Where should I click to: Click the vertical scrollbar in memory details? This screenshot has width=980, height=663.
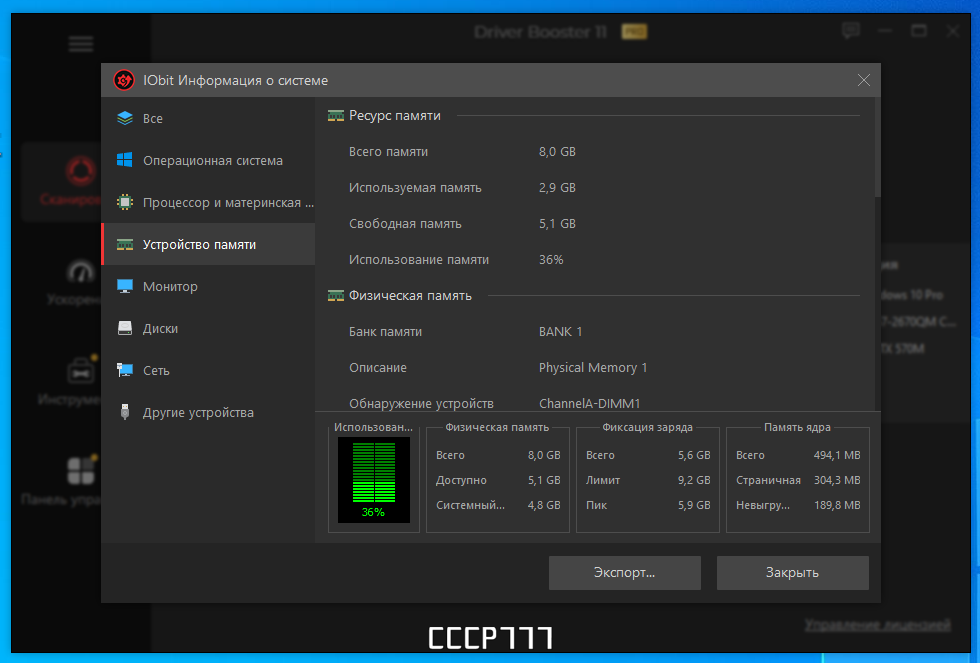(x=877, y=147)
